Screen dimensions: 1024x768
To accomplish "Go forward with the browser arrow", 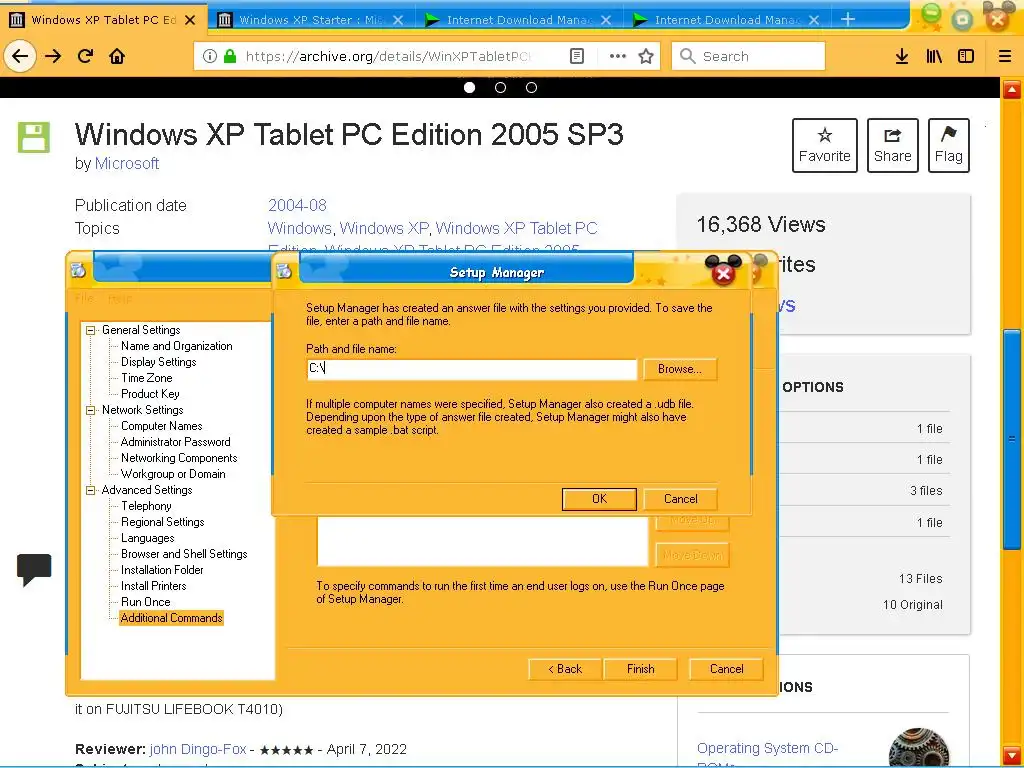I will pyautogui.click(x=53, y=56).
